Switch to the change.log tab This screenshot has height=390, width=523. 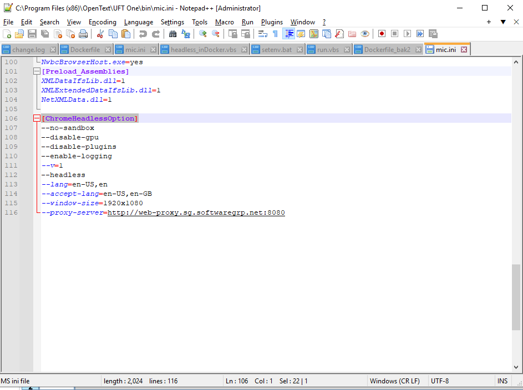tap(28, 50)
